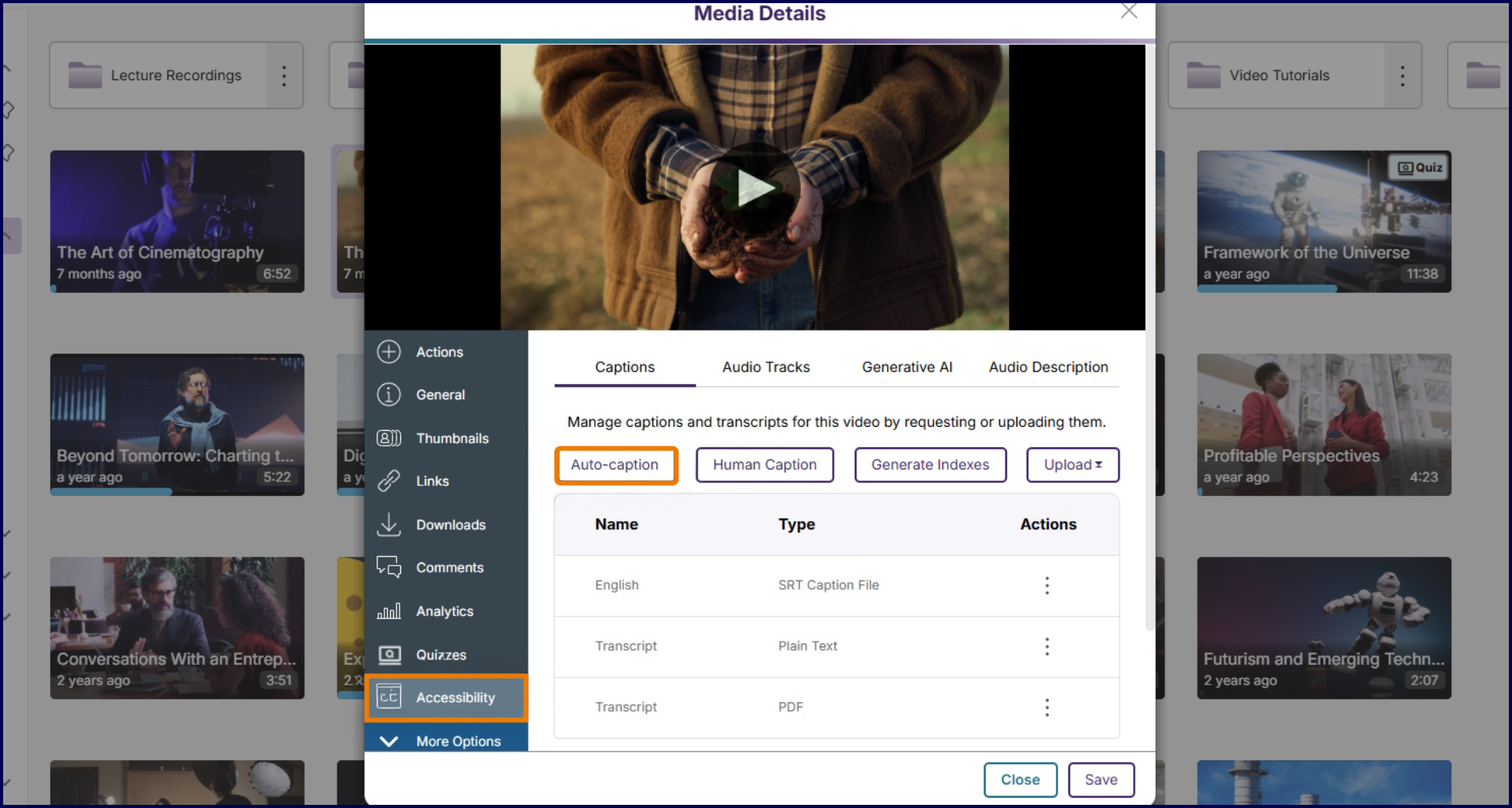This screenshot has height=808, width=1512.
Task: Open options menu for Video Tutorials folder
Action: pyautogui.click(x=1402, y=75)
